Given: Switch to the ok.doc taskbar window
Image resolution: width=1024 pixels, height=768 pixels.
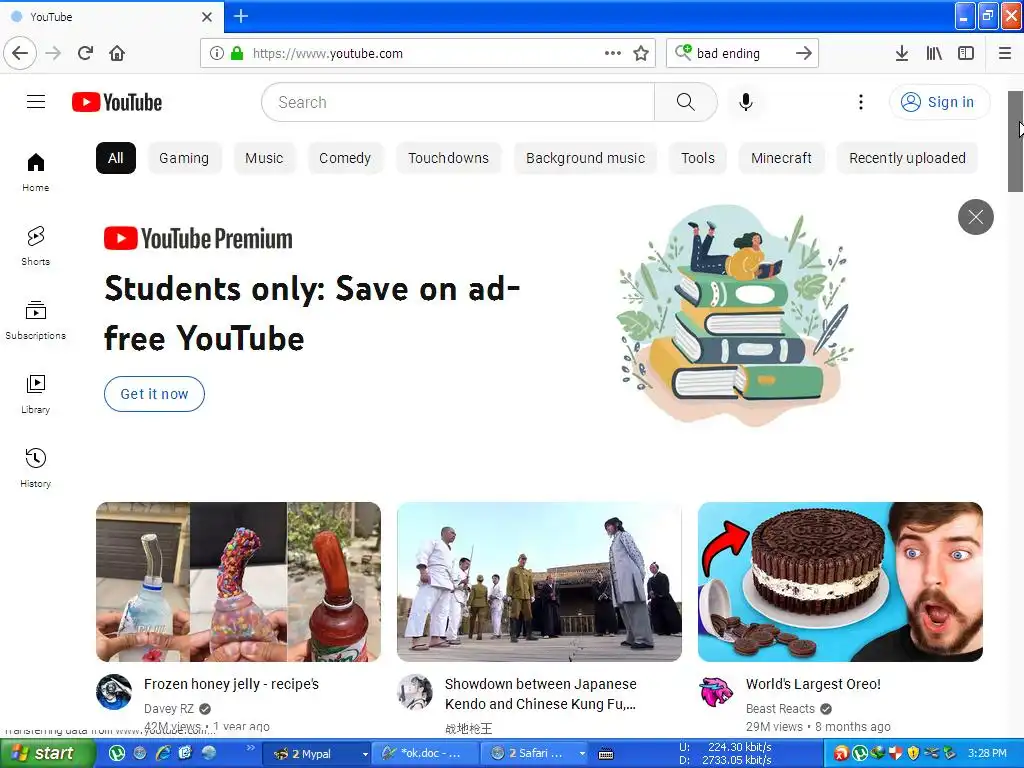Looking at the screenshot, I should (424, 754).
